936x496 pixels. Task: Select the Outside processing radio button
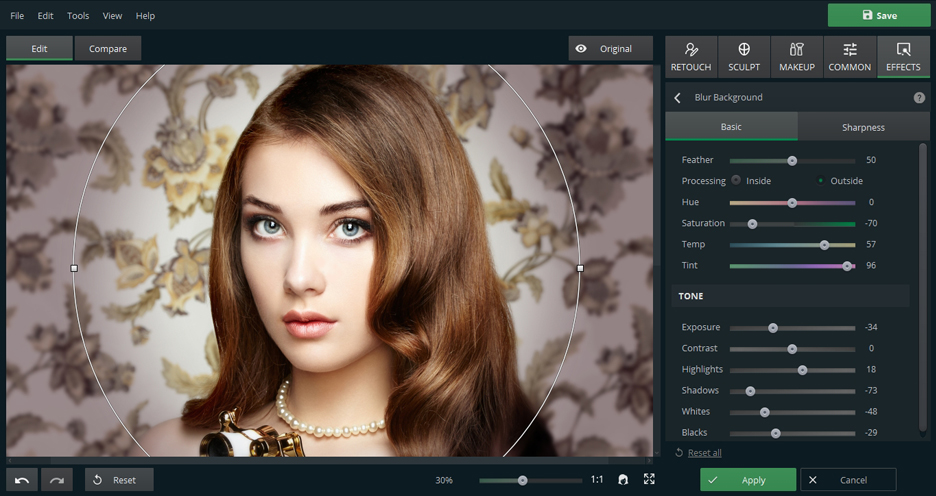pos(821,181)
